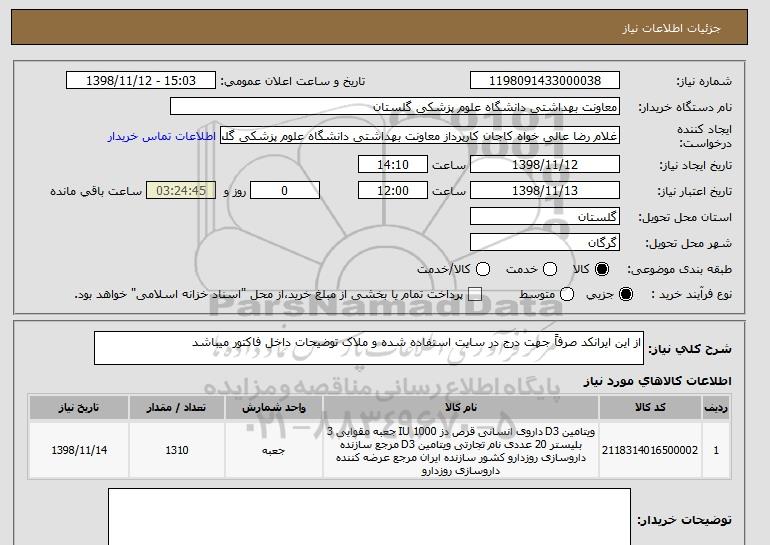
Task: Click the شماره نیاز label
Action: pyautogui.click(x=704, y=81)
